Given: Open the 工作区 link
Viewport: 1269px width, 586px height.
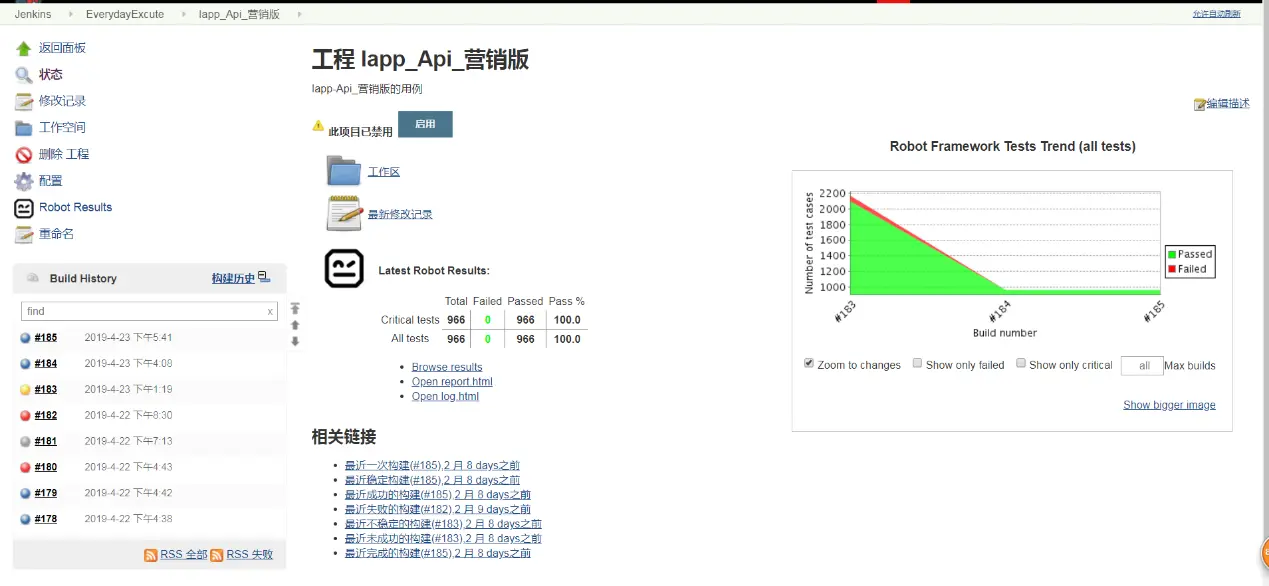Looking at the screenshot, I should tap(384, 172).
